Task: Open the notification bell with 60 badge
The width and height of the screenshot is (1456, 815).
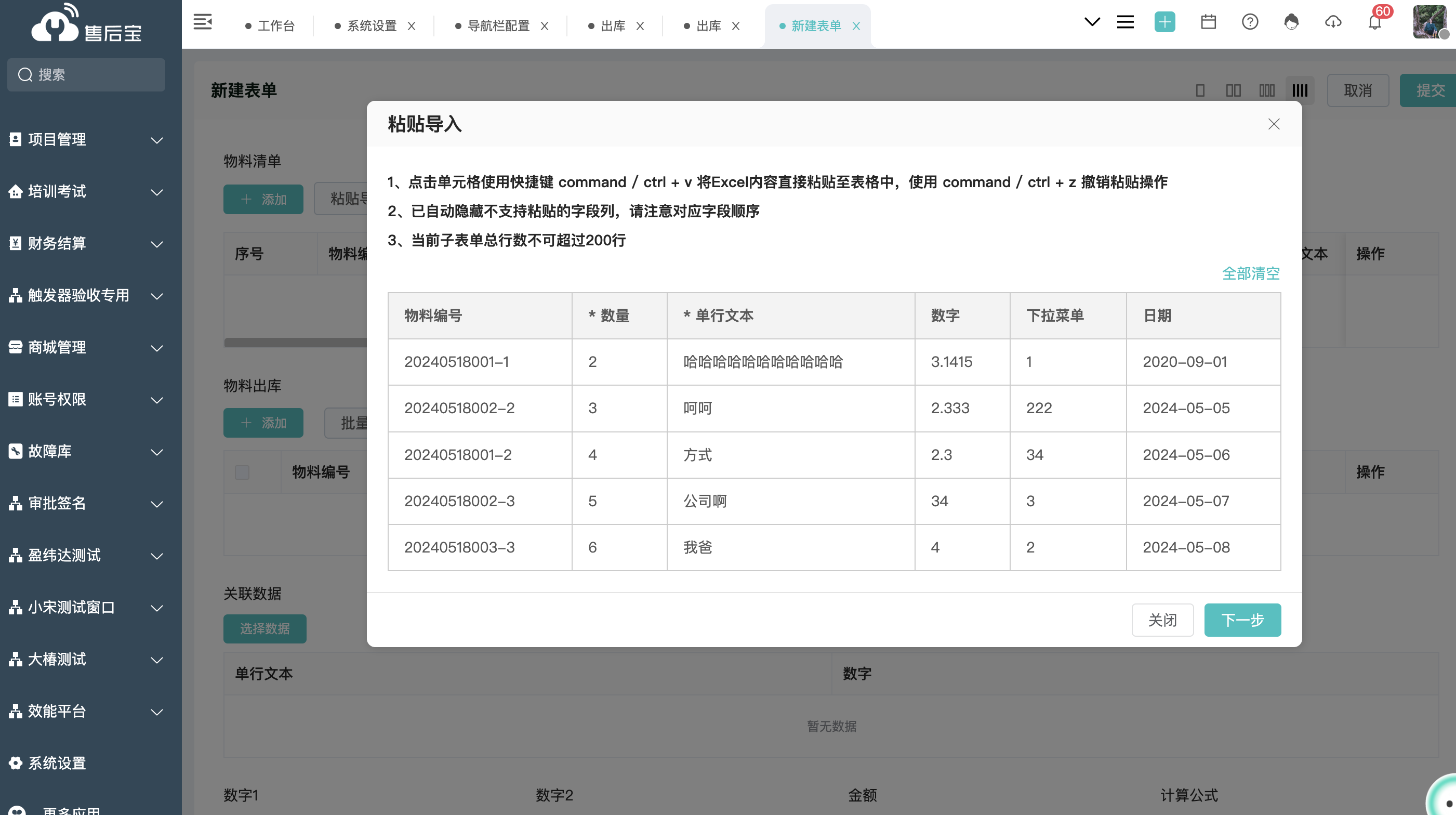Action: pyautogui.click(x=1376, y=21)
